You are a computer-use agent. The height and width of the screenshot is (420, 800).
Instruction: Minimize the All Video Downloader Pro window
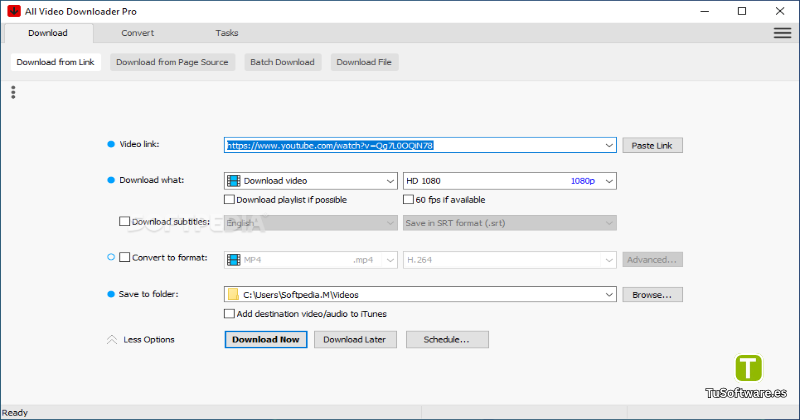coord(705,11)
